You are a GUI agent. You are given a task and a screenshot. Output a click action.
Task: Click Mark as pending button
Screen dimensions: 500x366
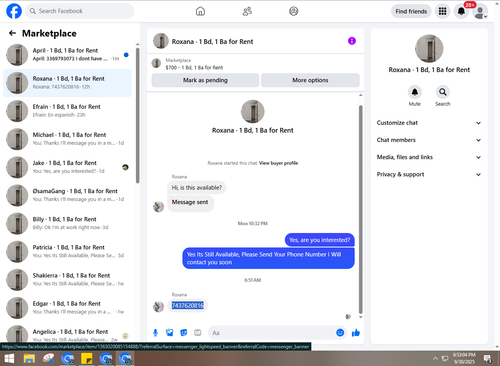click(x=205, y=80)
